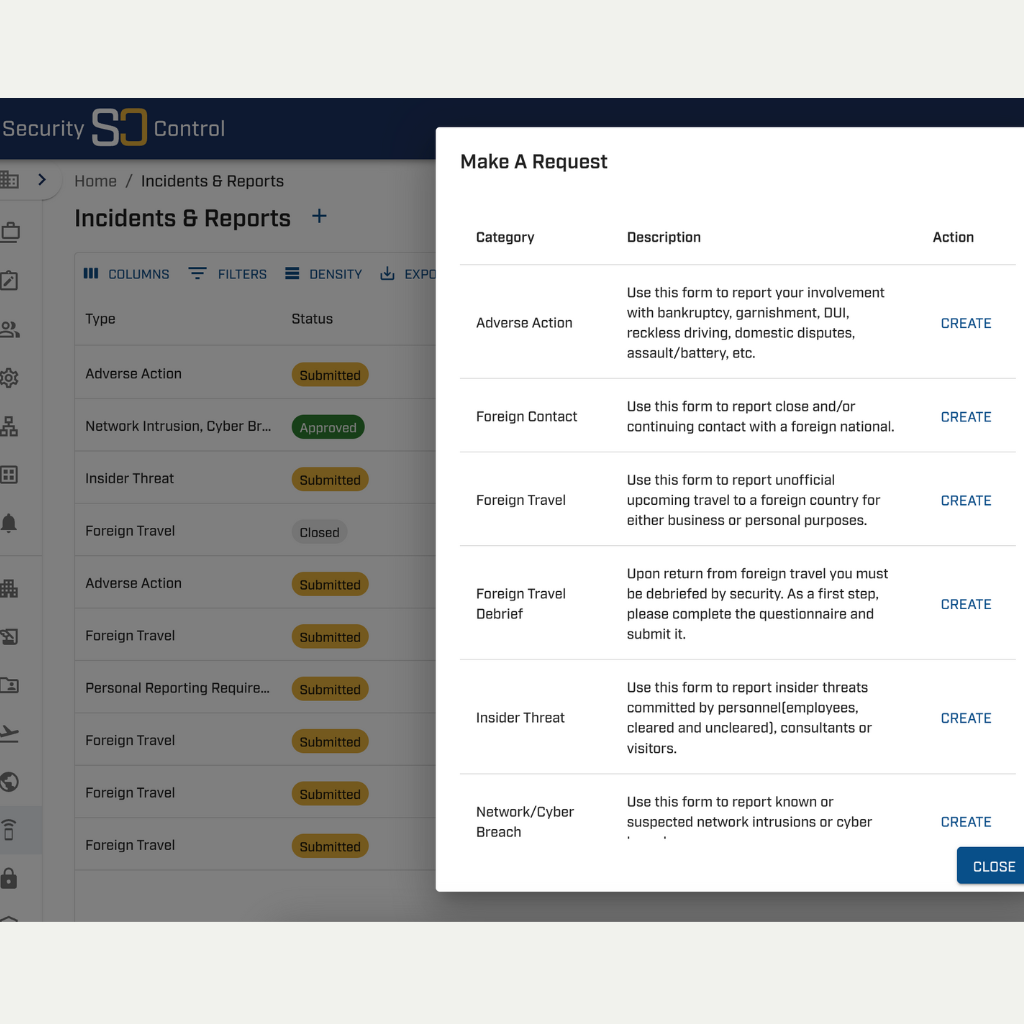
Task: Create a Foreign Travel Debrief request
Action: (965, 604)
